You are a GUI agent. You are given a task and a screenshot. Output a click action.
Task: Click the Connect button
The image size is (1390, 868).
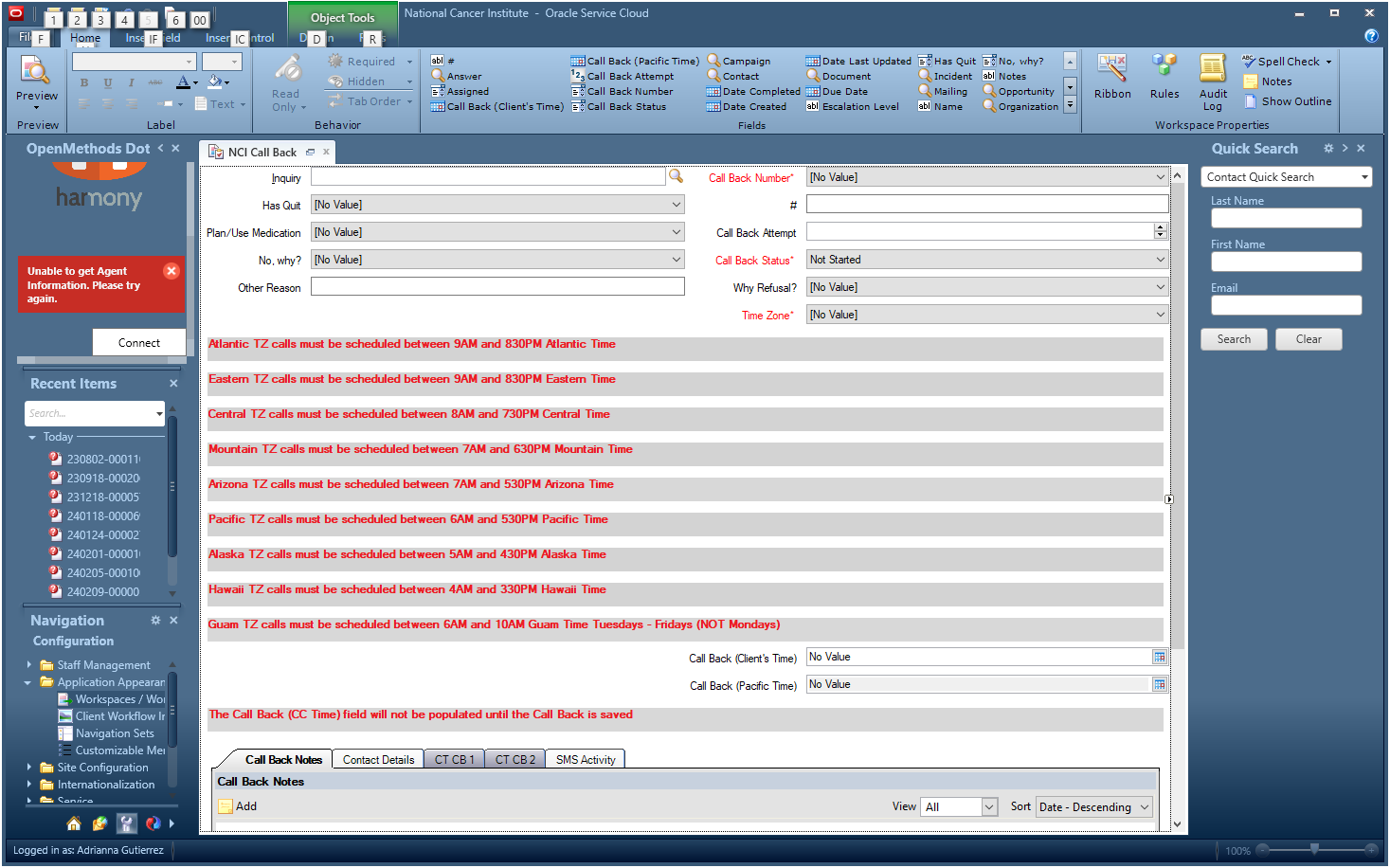[x=139, y=343]
